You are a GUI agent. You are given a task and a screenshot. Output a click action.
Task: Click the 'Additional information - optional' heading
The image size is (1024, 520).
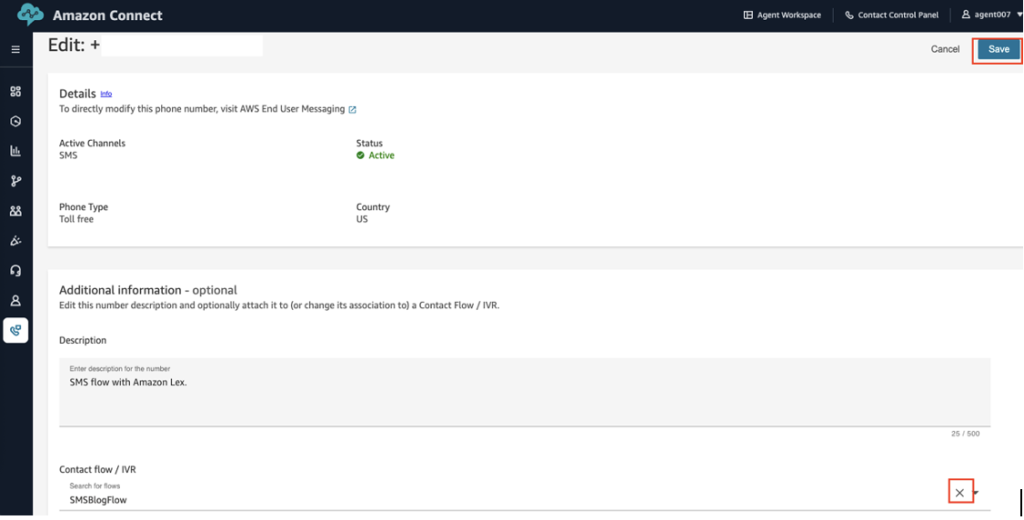tap(148, 290)
